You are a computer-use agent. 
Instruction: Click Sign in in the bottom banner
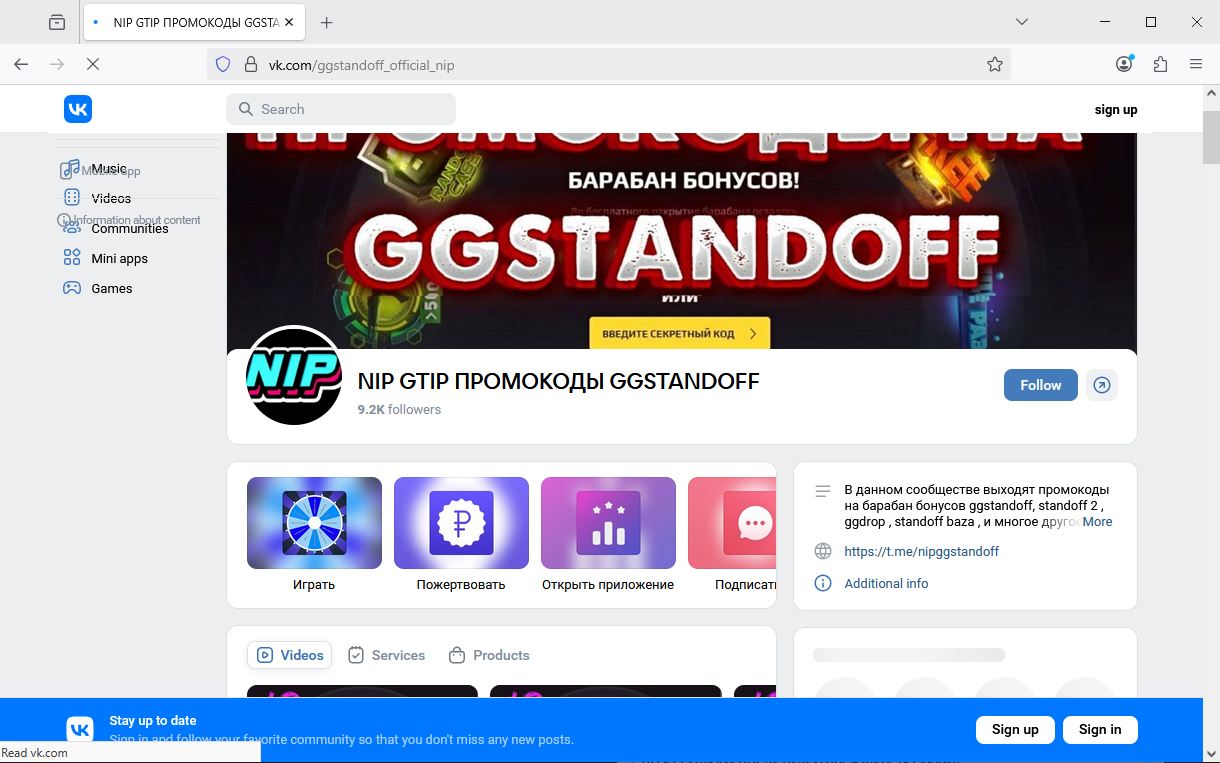tap(1100, 729)
